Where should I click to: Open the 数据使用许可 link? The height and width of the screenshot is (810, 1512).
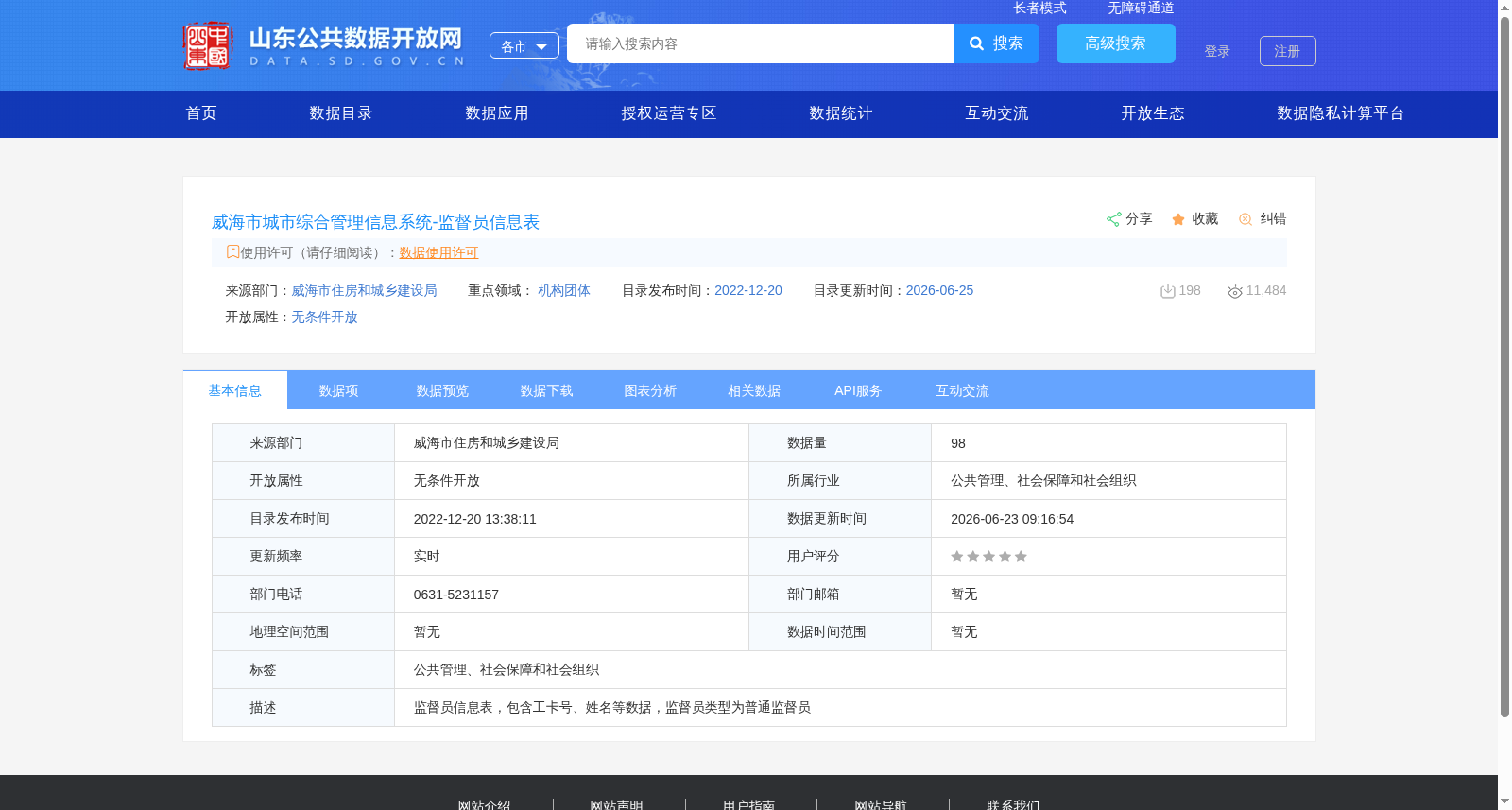pos(438,252)
